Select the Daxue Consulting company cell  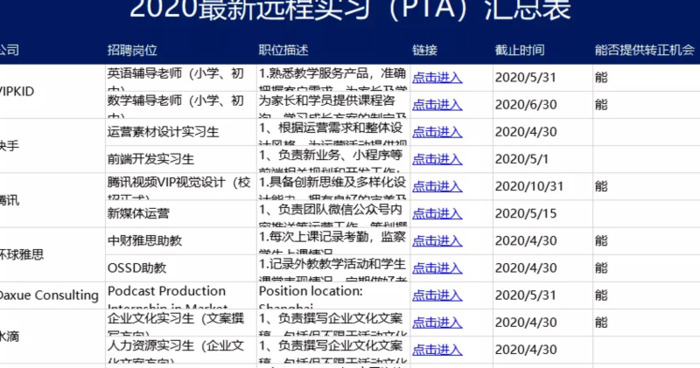click(52, 296)
